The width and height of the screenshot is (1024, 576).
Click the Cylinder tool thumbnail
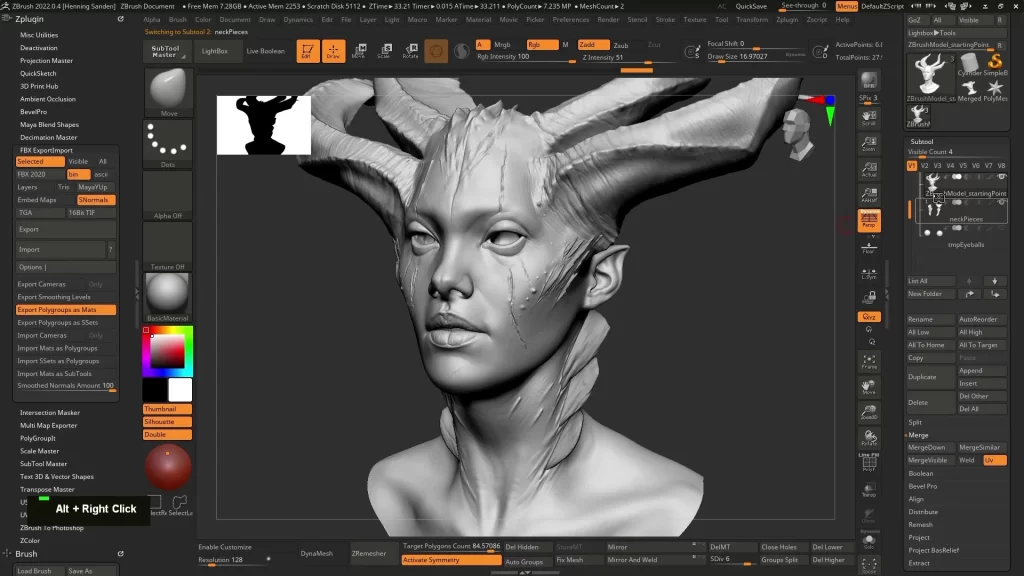click(970, 65)
